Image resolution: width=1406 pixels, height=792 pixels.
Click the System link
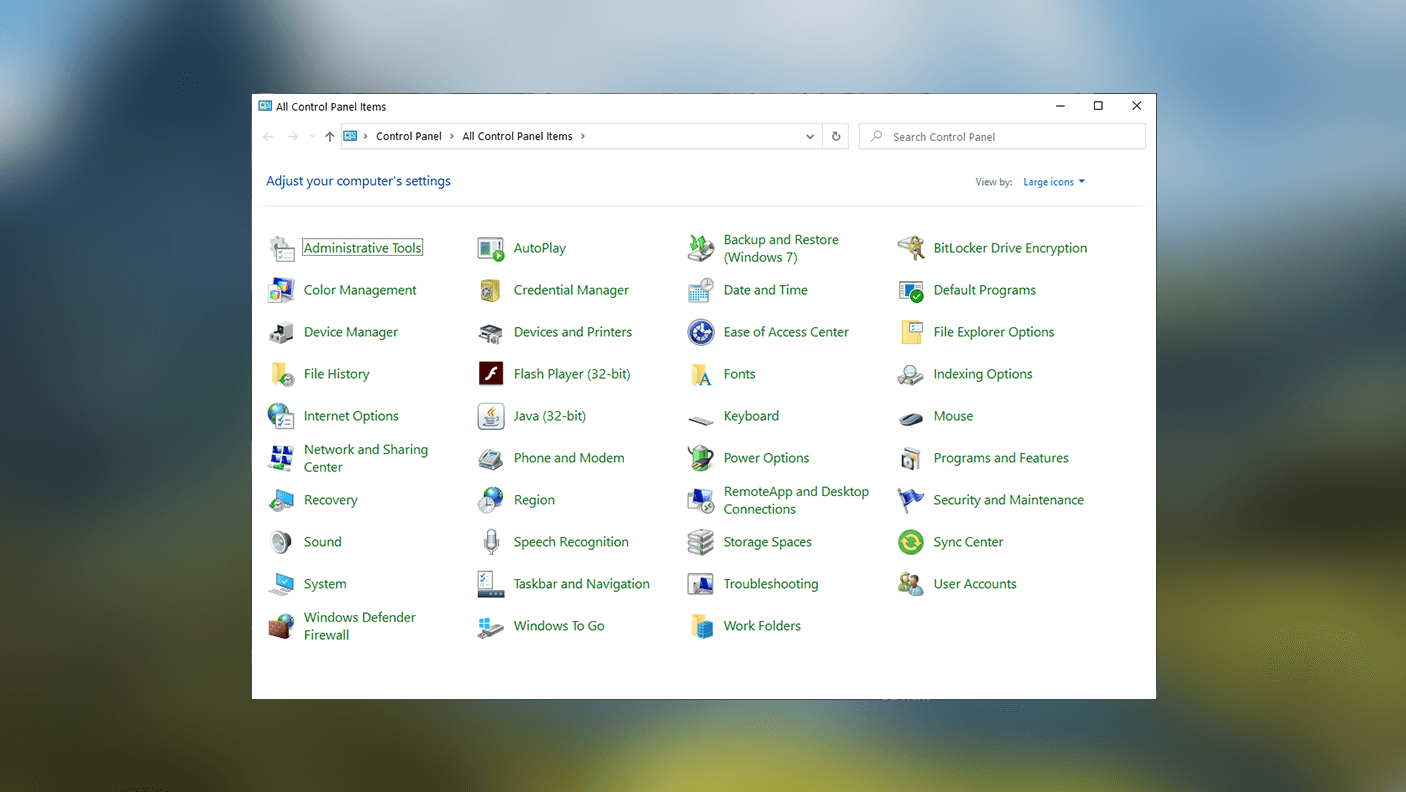pyautogui.click(x=325, y=584)
